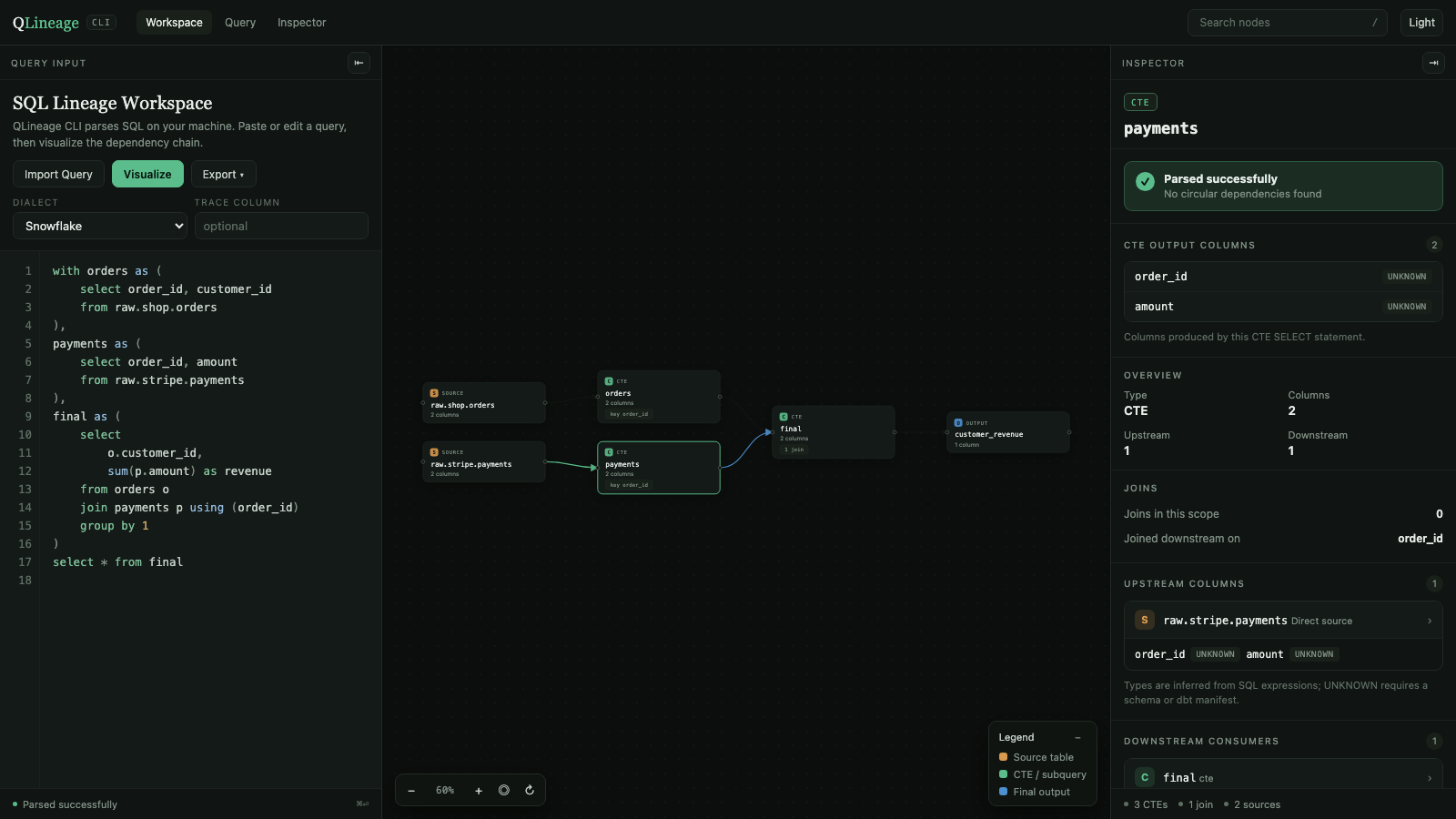Zoom in the lineage canvas
The image size is (1456, 819).
pyautogui.click(x=479, y=791)
